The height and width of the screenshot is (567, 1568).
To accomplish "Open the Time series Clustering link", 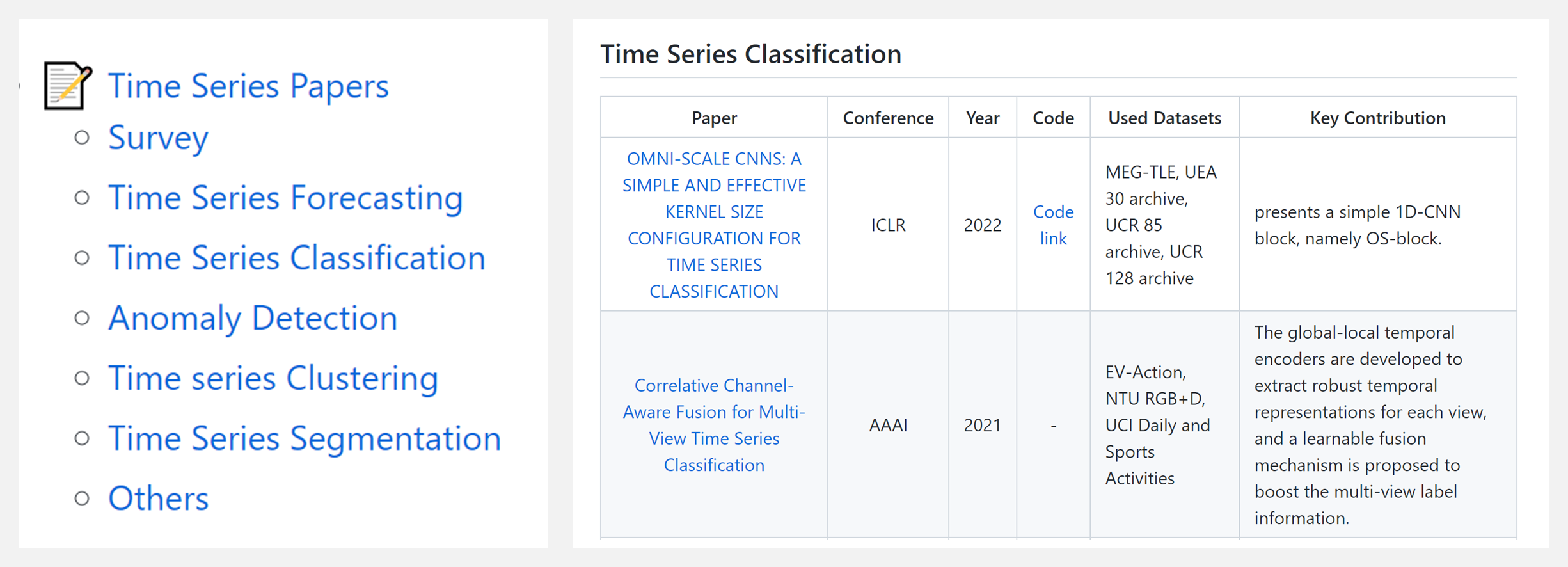I will (x=273, y=378).
